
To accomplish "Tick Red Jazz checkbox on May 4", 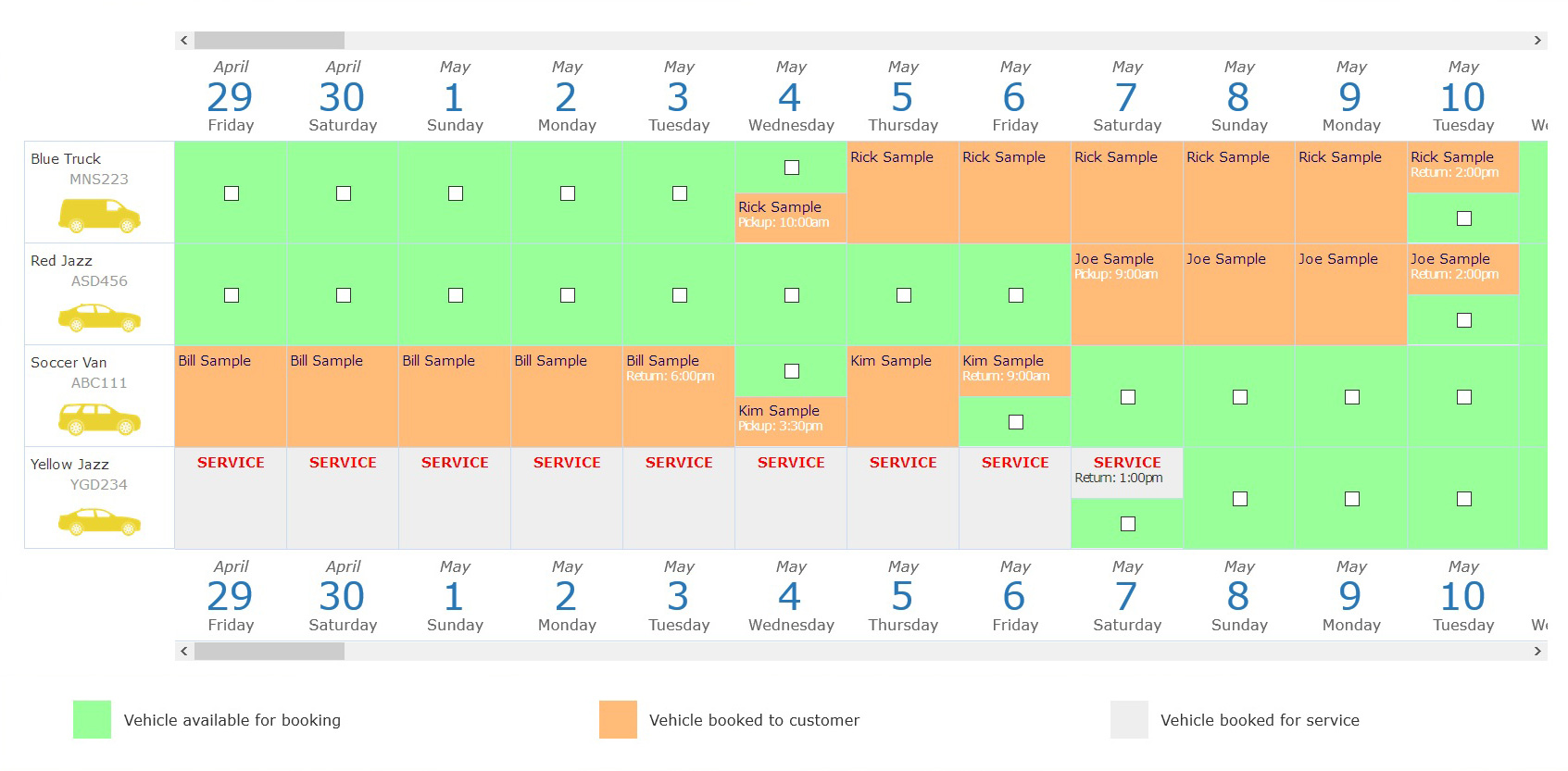I will point(792,295).
